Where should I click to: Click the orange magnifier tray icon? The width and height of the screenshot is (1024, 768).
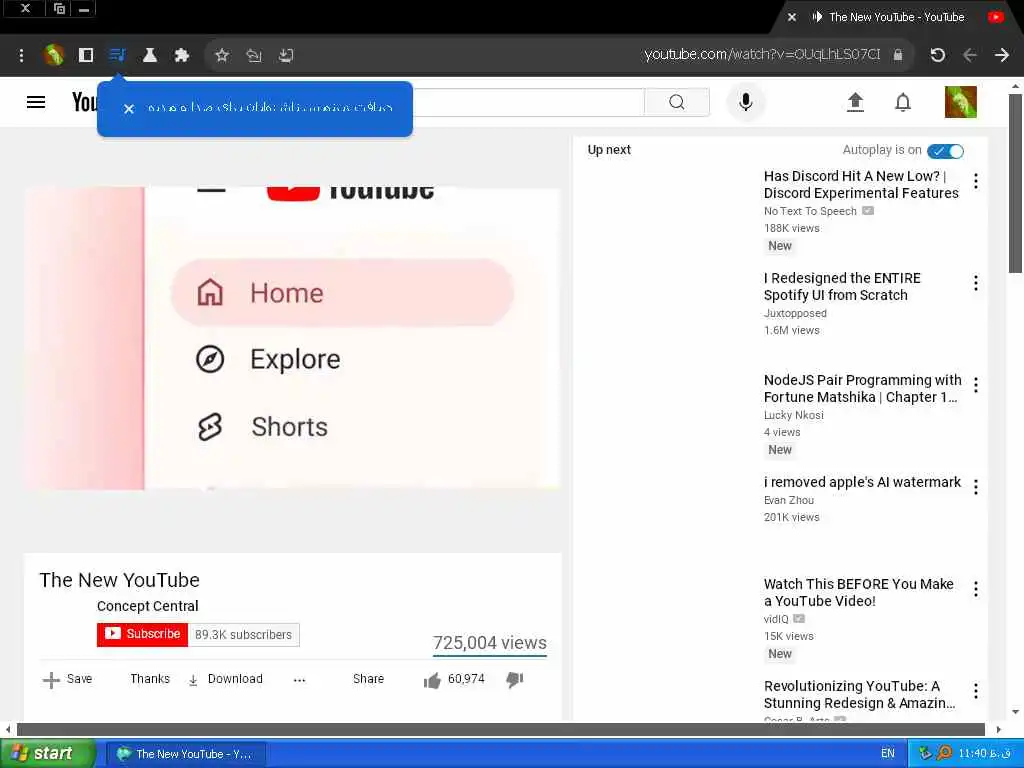coord(944,753)
